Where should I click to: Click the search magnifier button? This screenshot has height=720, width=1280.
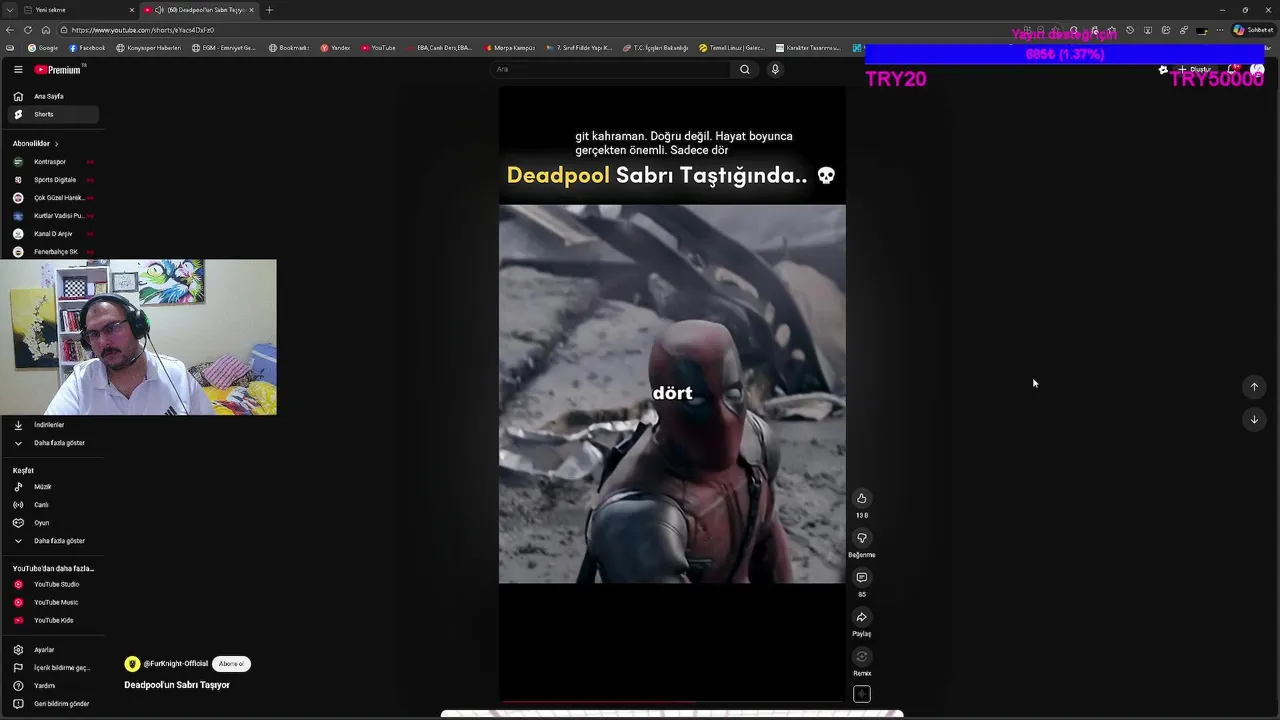coord(744,70)
